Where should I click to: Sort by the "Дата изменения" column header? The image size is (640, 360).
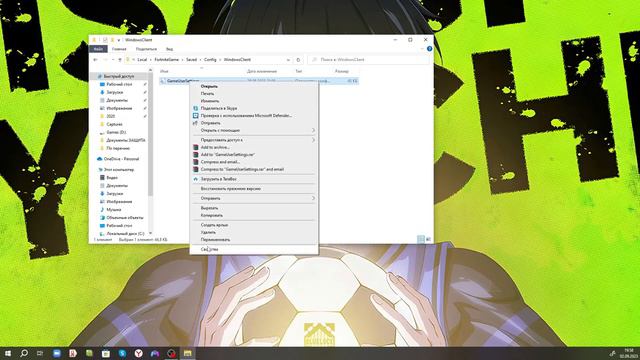point(261,71)
